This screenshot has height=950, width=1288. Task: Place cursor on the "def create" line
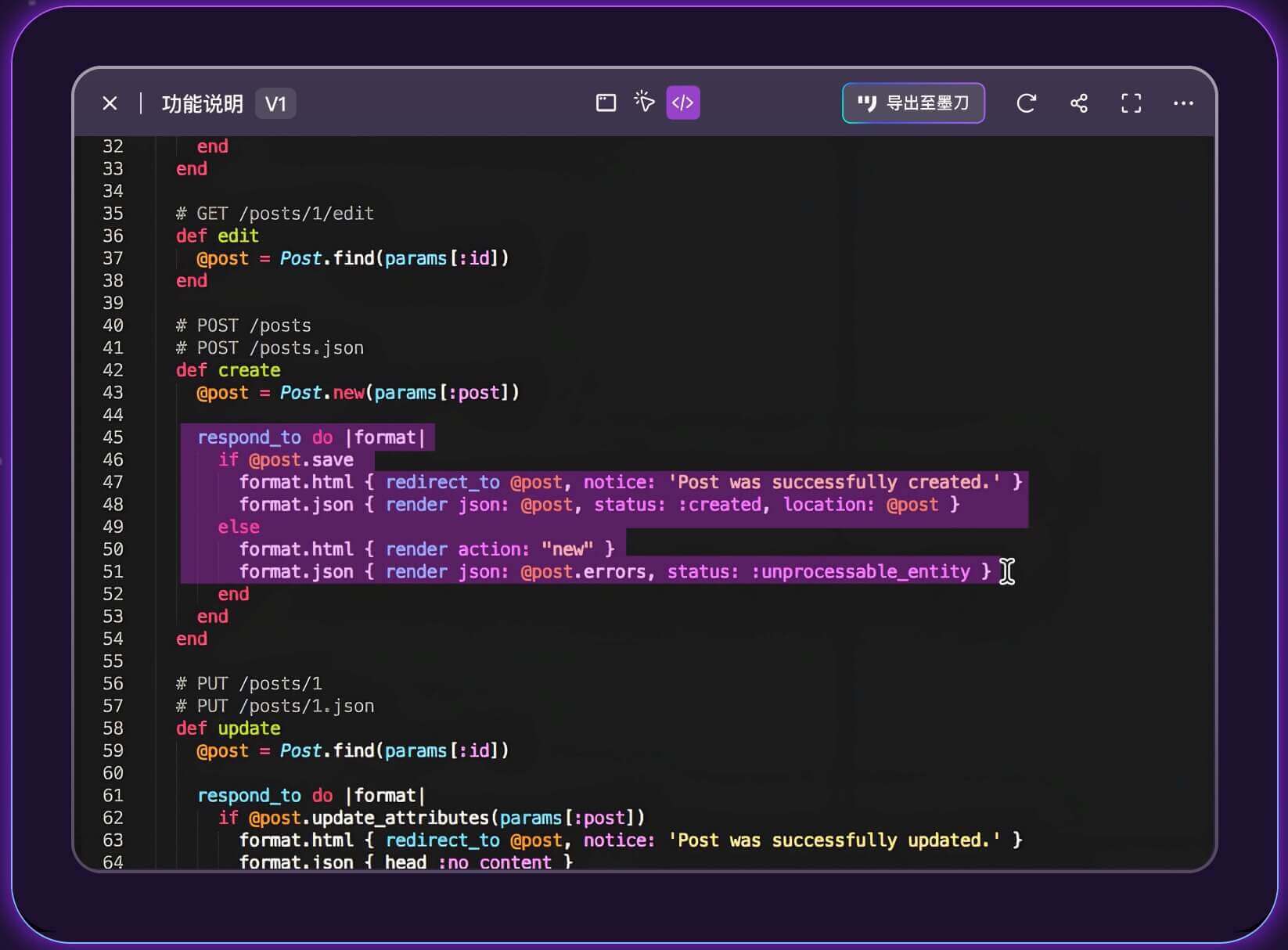pyautogui.click(x=228, y=370)
